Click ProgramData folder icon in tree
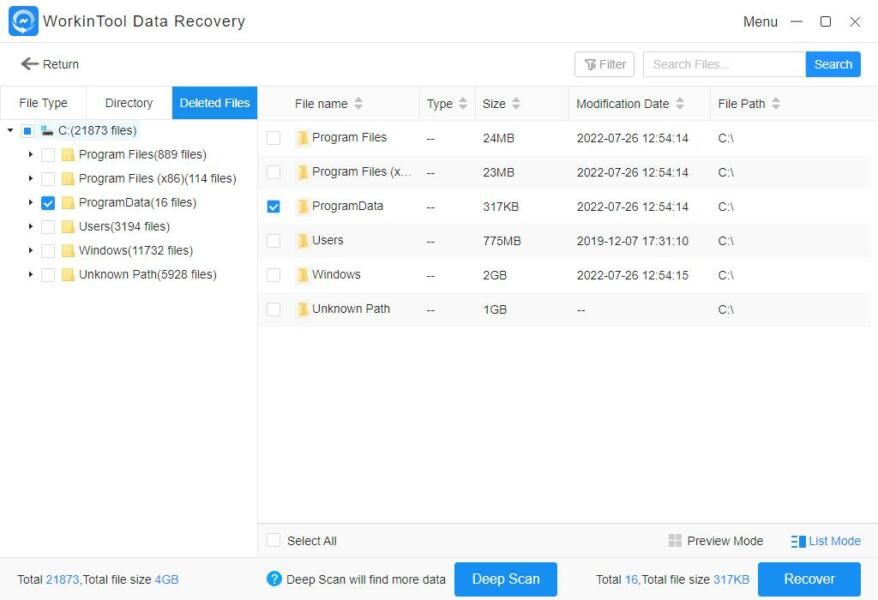The width and height of the screenshot is (878, 600). [68, 203]
